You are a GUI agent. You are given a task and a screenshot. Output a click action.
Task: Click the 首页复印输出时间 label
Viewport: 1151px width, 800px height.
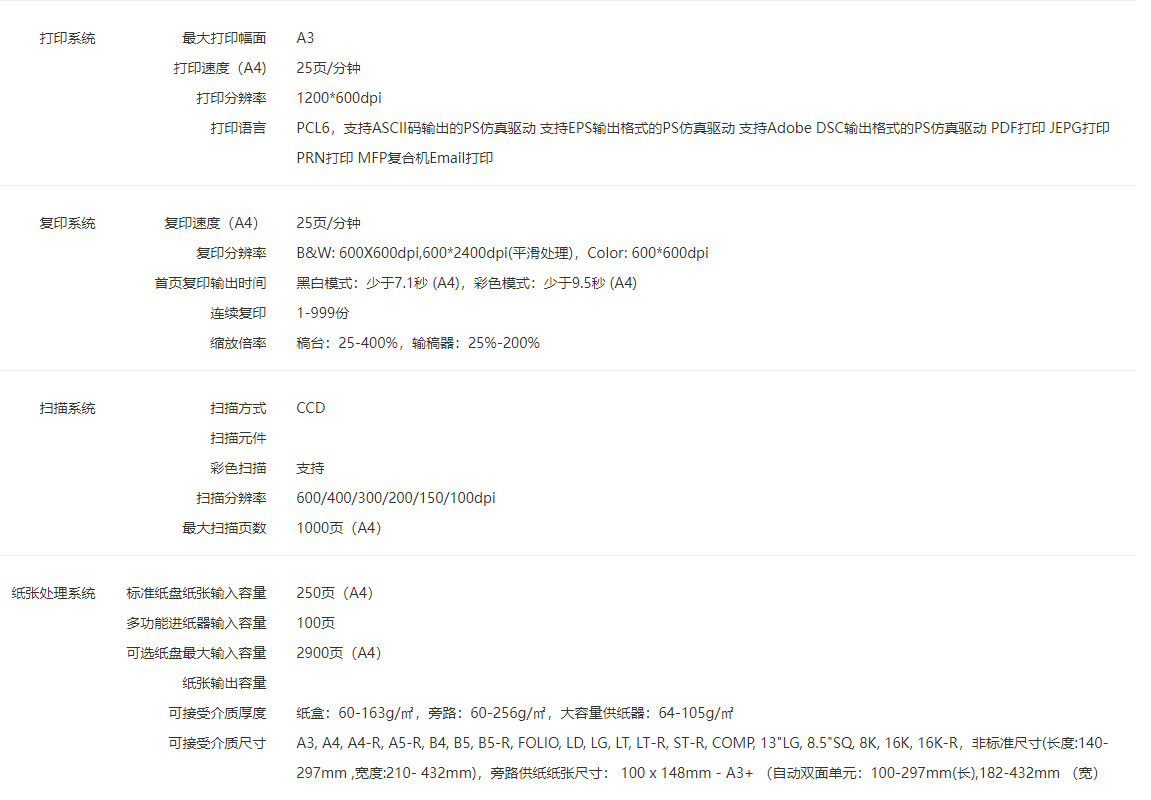(x=210, y=283)
